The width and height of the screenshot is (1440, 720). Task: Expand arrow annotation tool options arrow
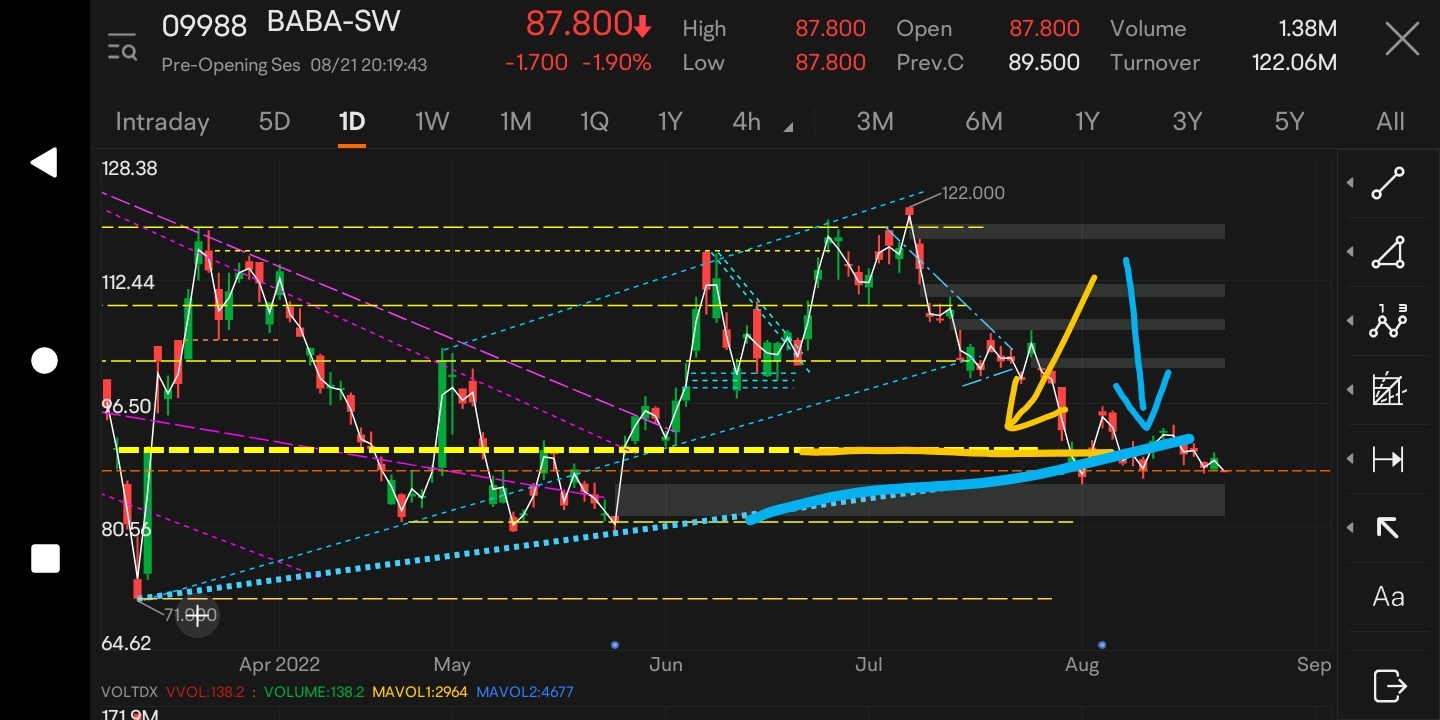pyautogui.click(x=1350, y=528)
